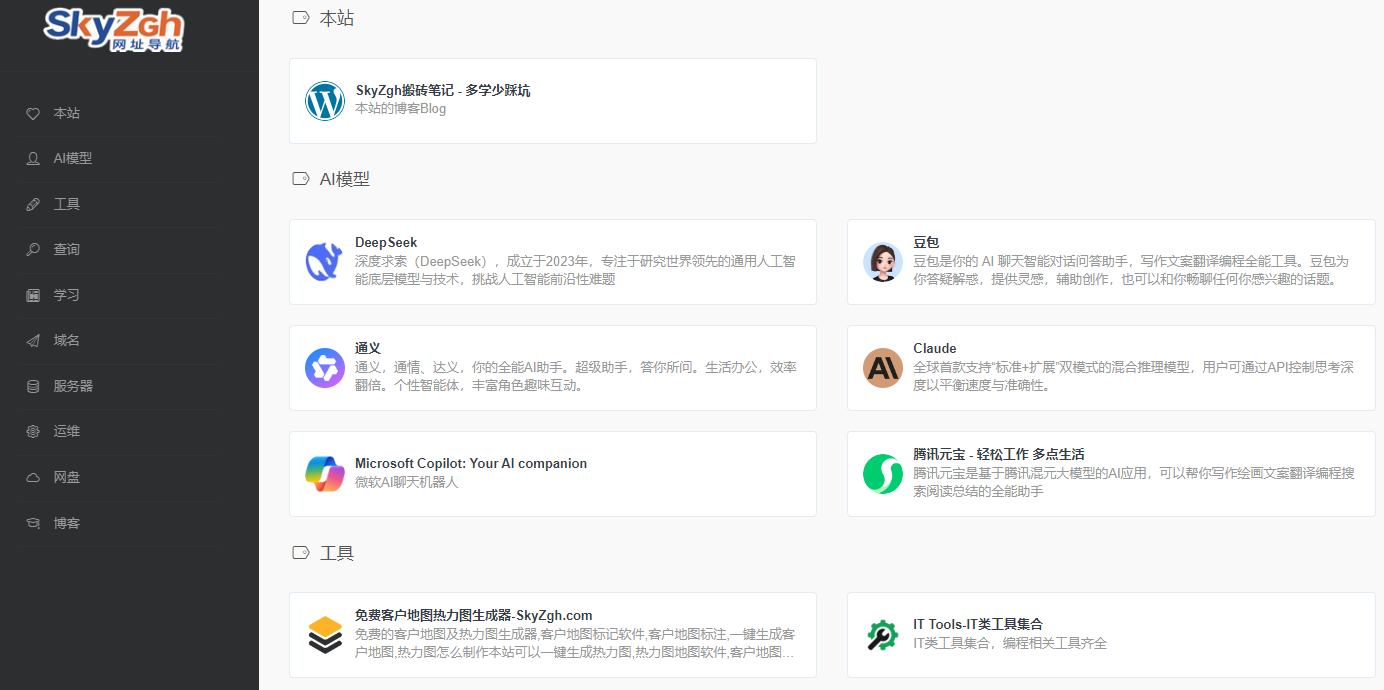Click the heart icon beside sidebar 本站
This screenshot has width=1384, height=690.
(x=33, y=113)
